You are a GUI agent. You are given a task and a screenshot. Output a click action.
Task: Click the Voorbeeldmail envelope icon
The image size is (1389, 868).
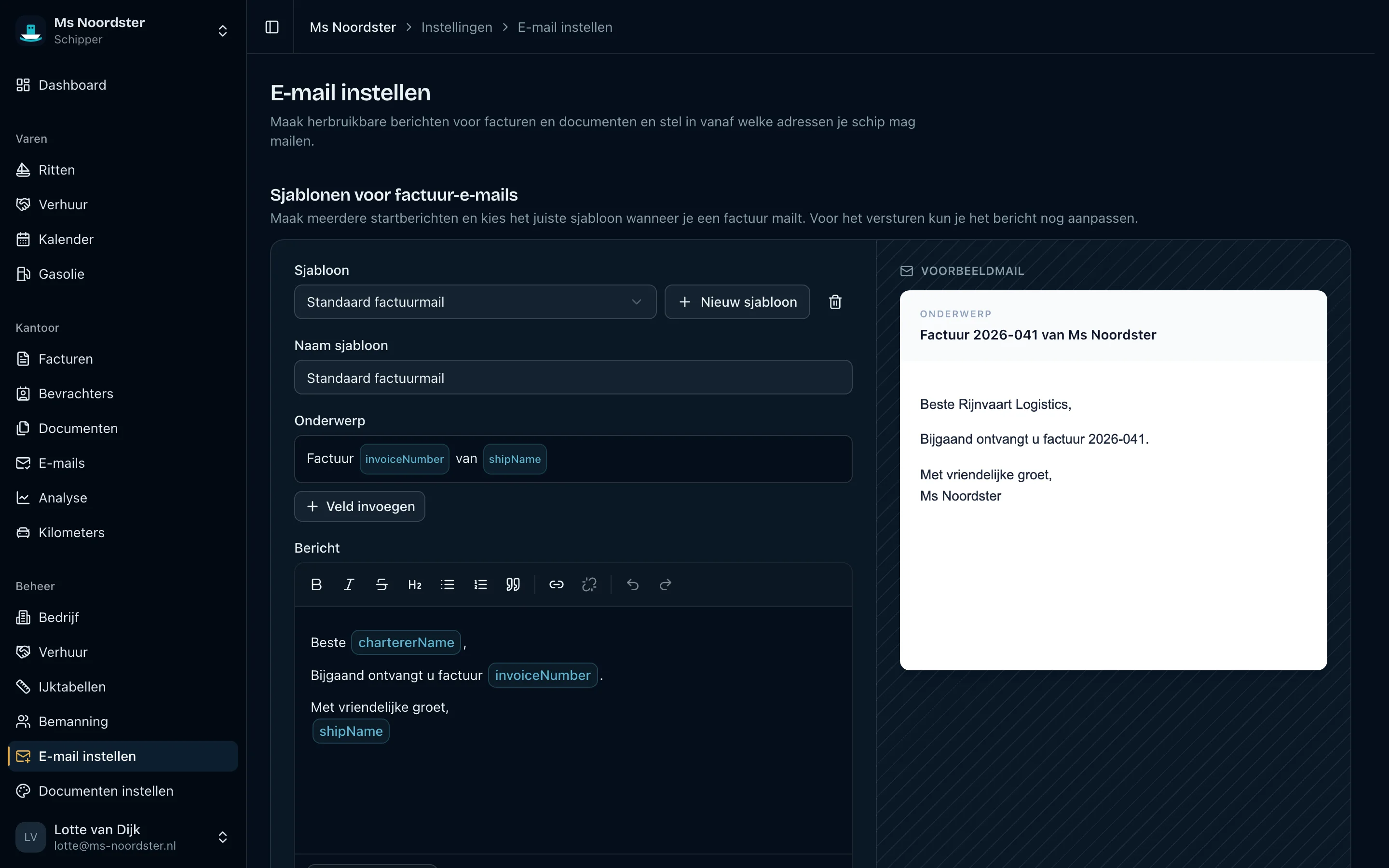[906, 271]
